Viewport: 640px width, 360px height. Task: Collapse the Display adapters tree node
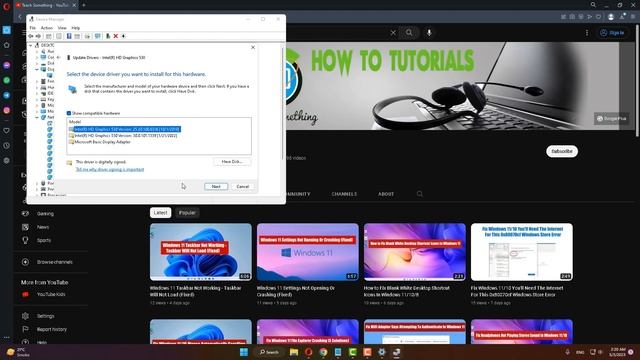(37, 69)
